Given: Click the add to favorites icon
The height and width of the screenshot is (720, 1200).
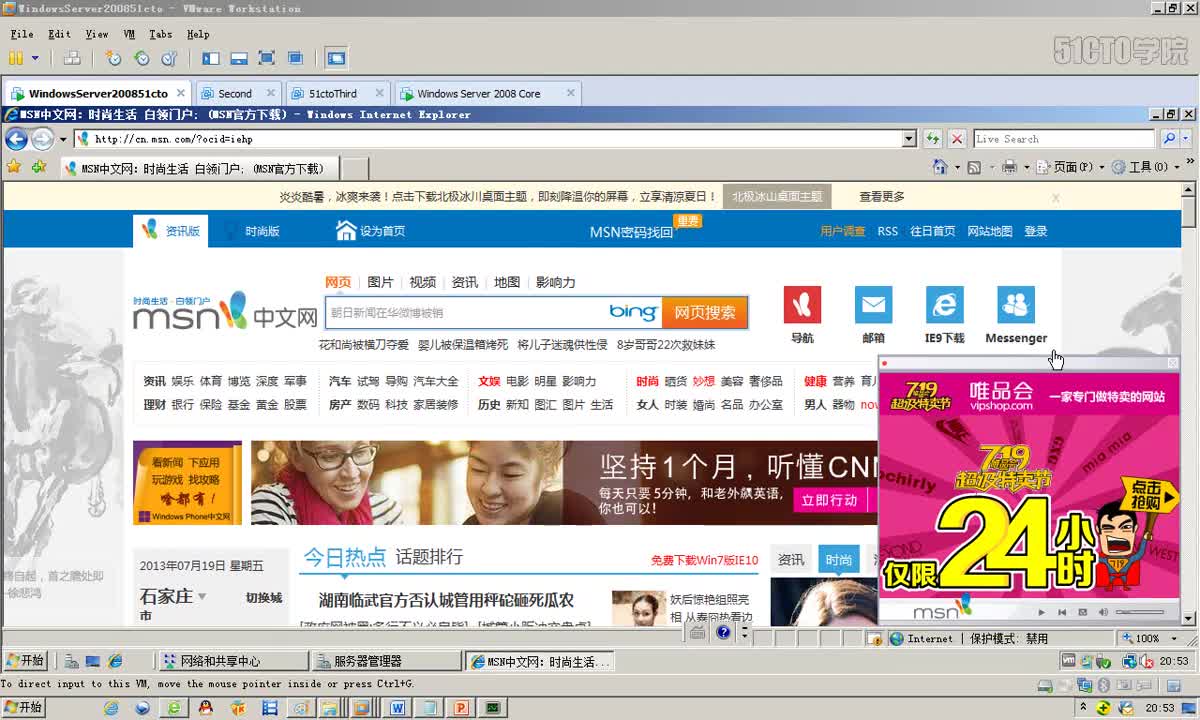Looking at the screenshot, I should [x=39, y=167].
